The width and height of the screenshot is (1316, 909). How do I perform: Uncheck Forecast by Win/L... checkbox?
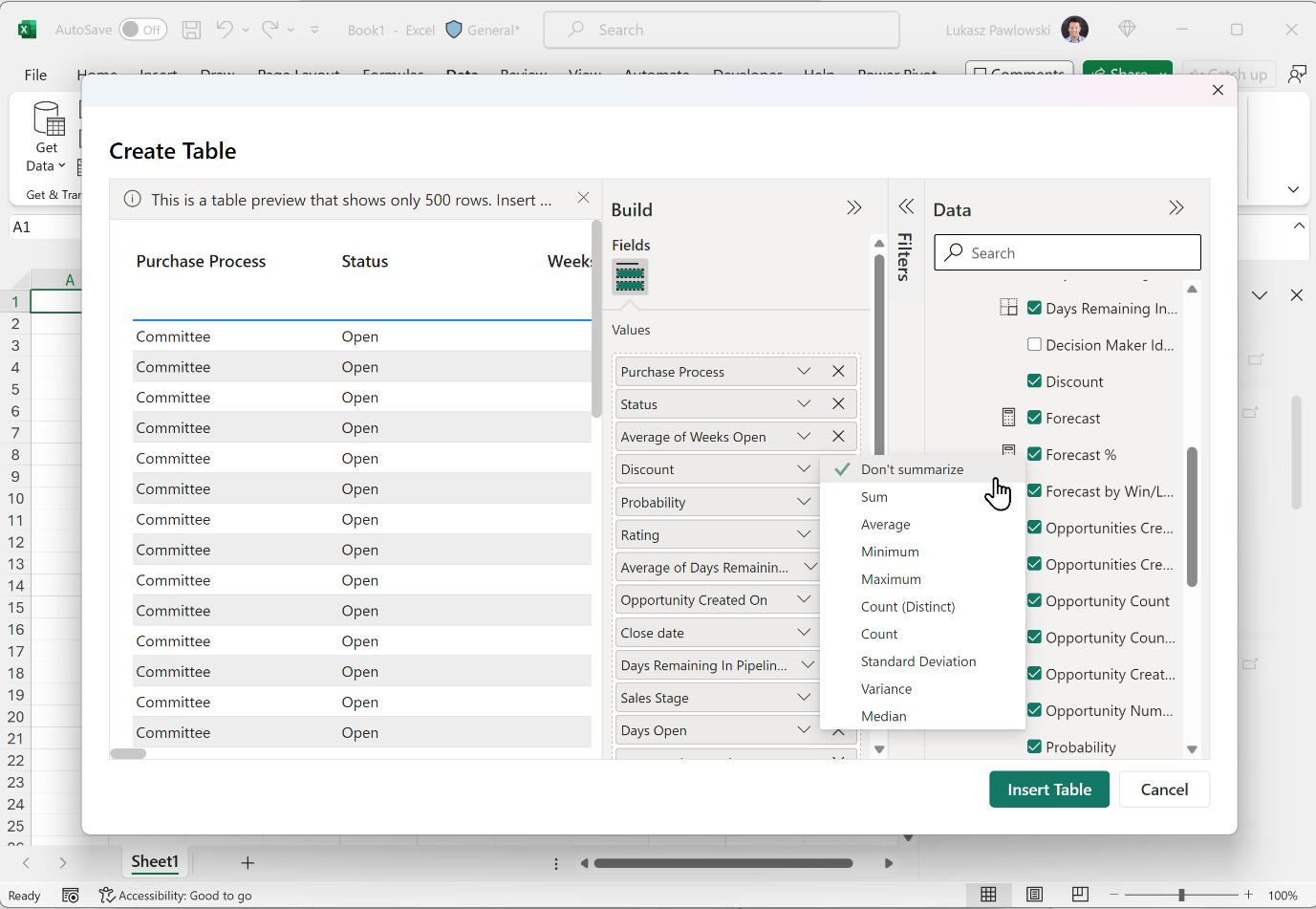click(x=1034, y=490)
